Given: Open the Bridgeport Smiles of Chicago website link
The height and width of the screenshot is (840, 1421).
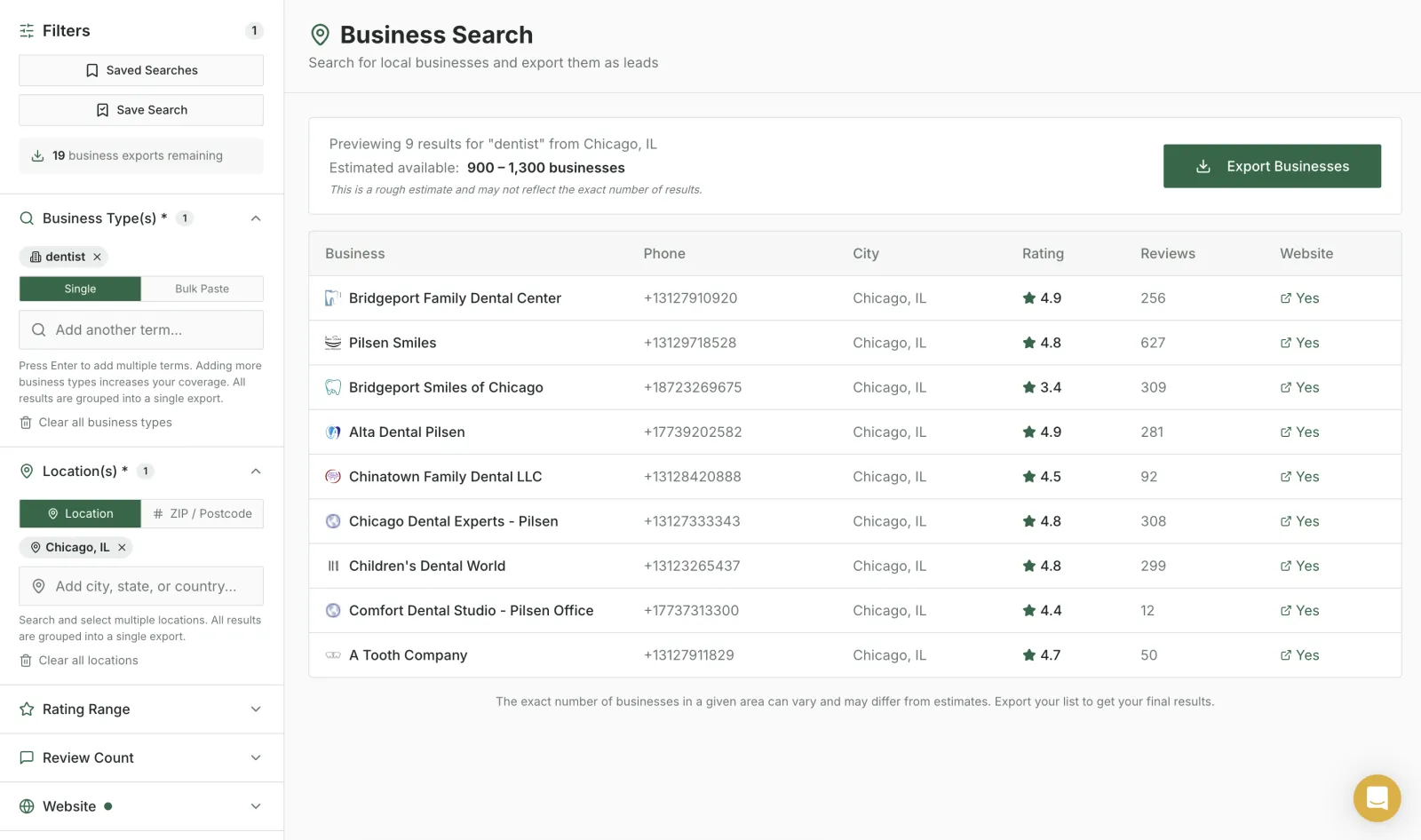Looking at the screenshot, I should [1299, 387].
